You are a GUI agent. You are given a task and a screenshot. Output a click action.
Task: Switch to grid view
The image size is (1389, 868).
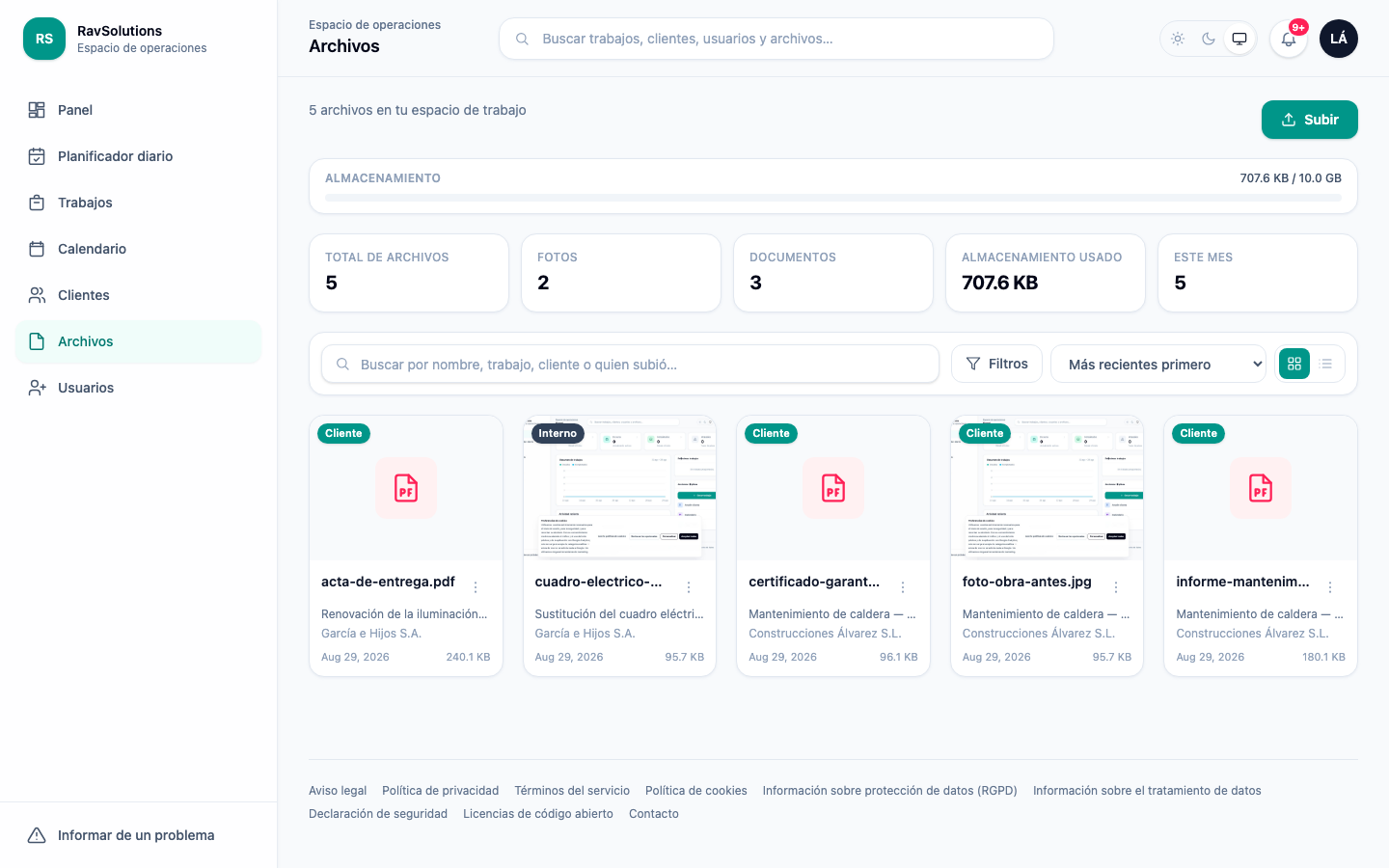tap(1294, 364)
